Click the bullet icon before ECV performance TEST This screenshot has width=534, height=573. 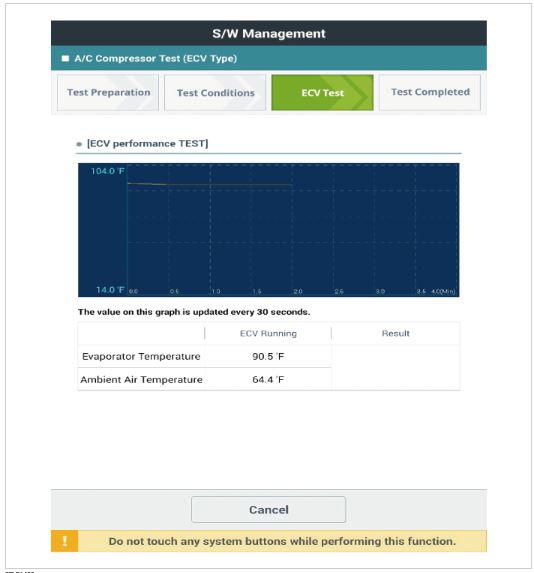(79, 144)
